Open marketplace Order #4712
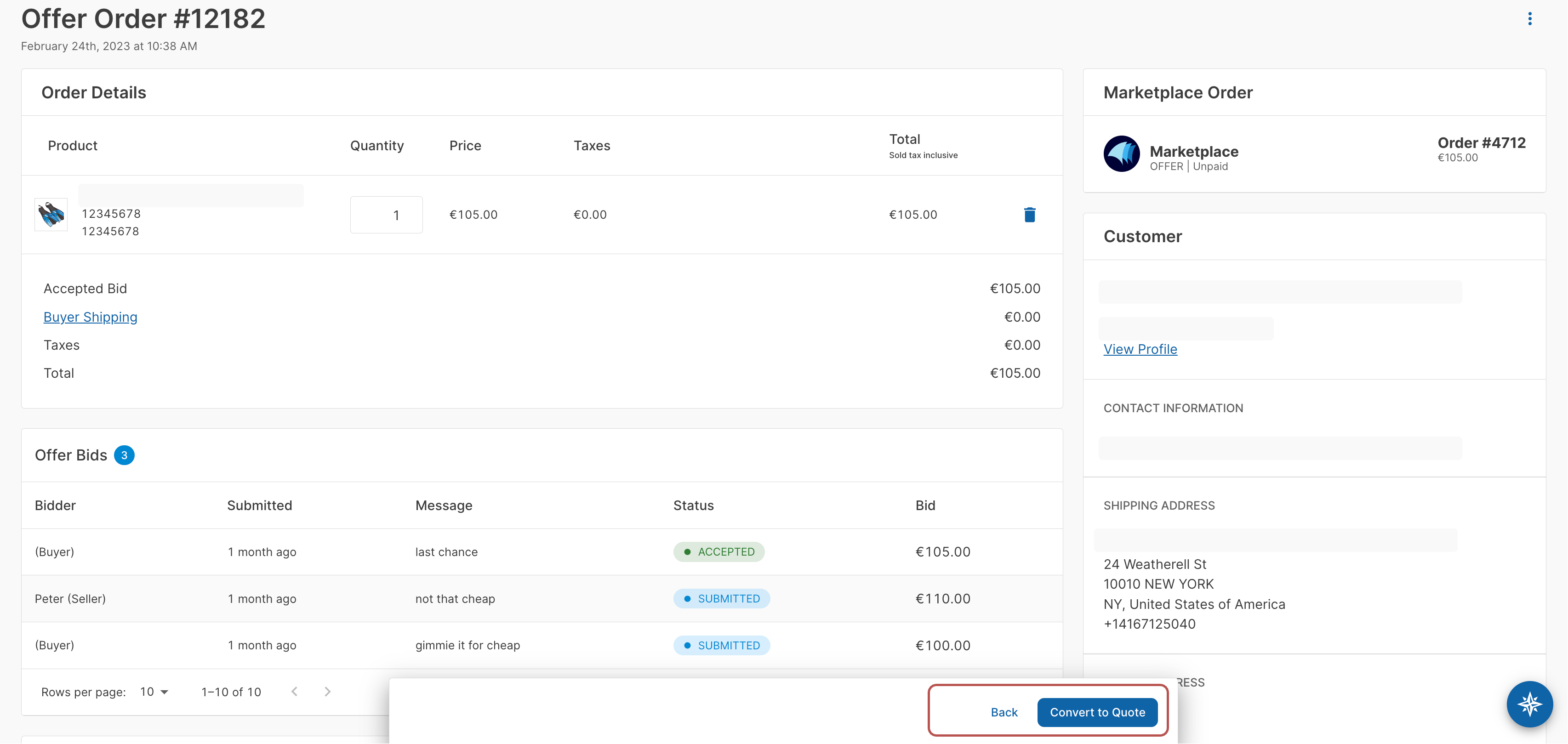This screenshot has height=744, width=1568. point(1481,143)
